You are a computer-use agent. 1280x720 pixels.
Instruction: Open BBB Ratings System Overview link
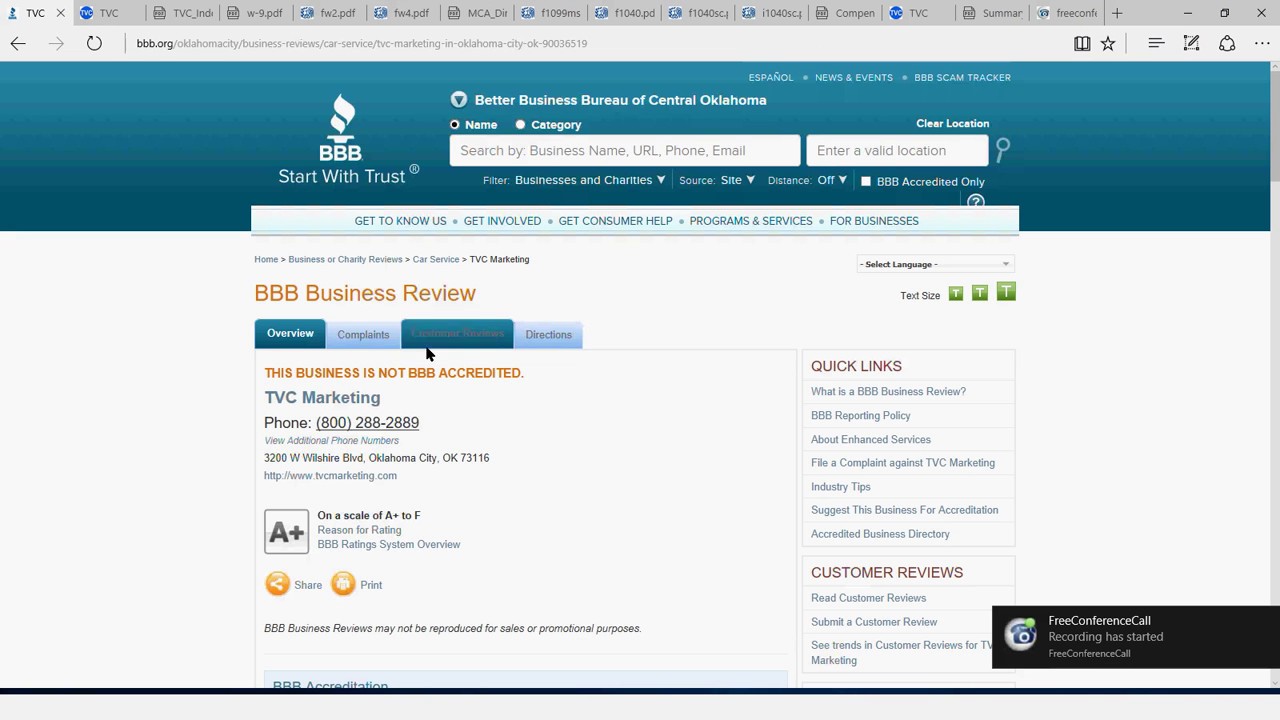click(x=389, y=544)
